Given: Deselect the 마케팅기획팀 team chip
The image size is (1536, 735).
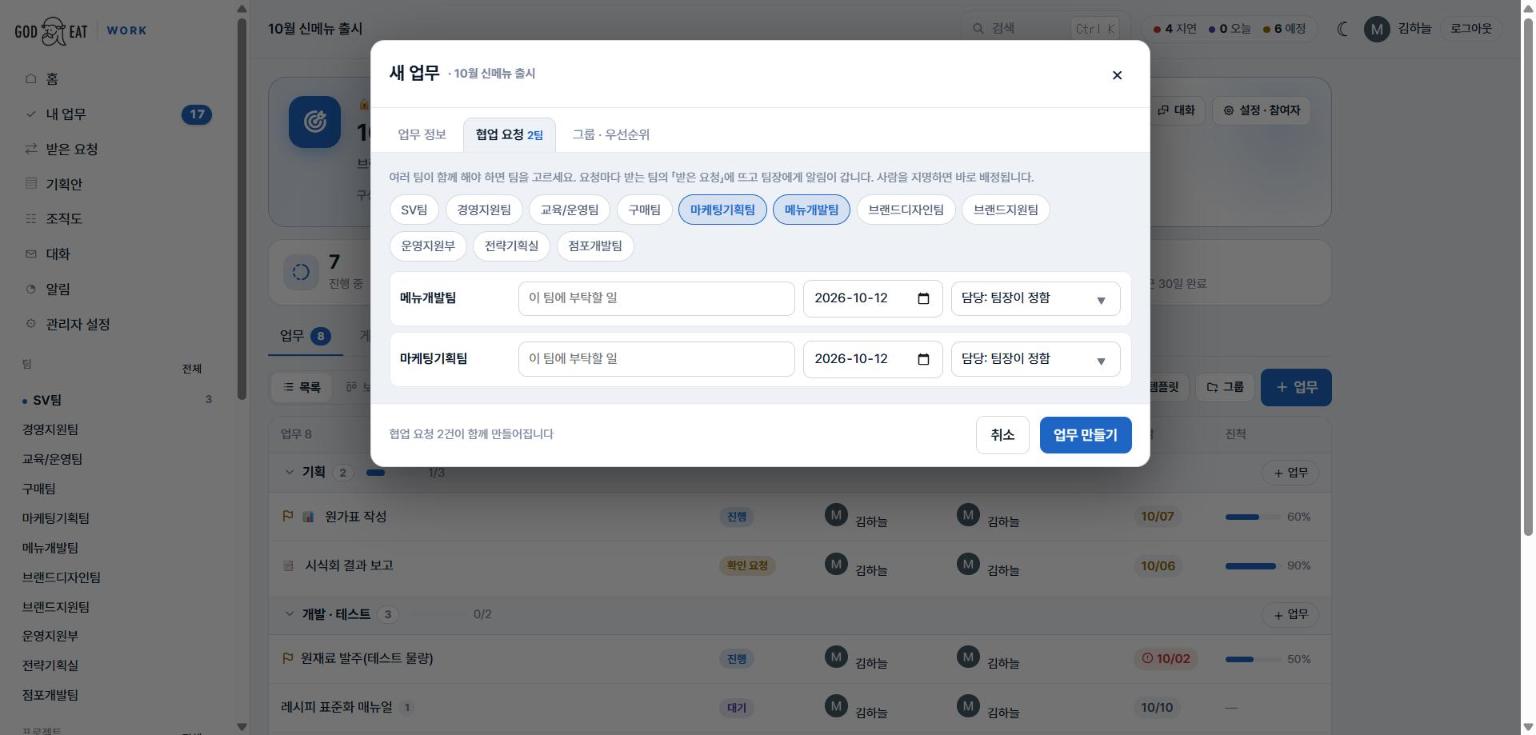Looking at the screenshot, I should (722, 210).
